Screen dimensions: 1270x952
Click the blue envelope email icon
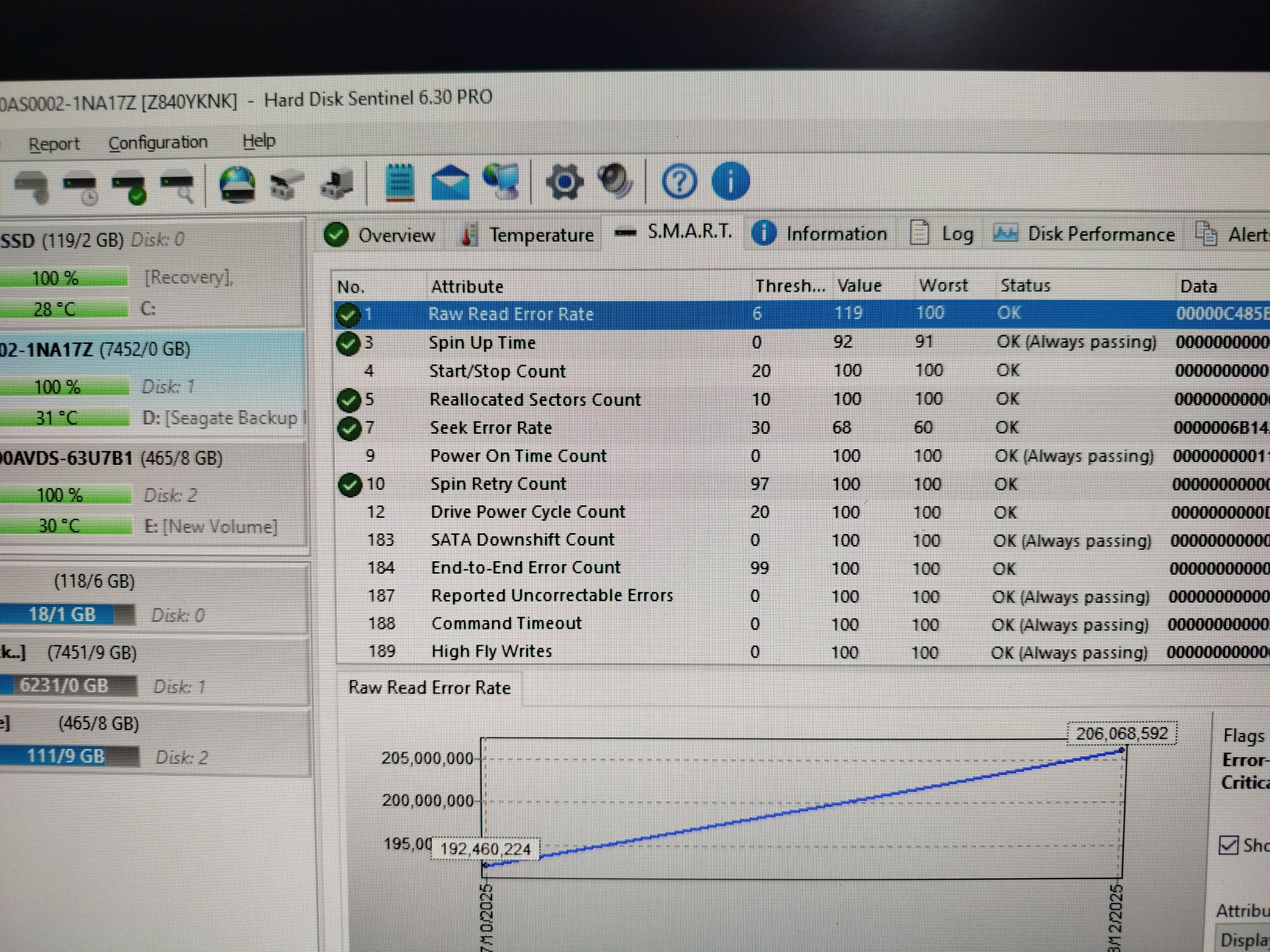tap(449, 182)
